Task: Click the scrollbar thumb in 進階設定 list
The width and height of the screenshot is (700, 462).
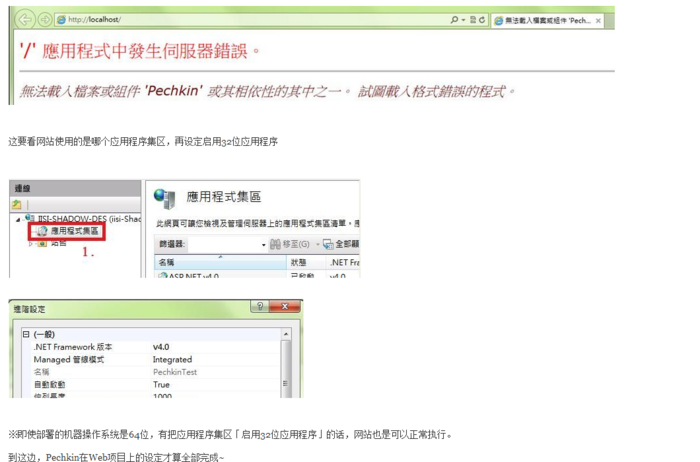Action: [286, 368]
